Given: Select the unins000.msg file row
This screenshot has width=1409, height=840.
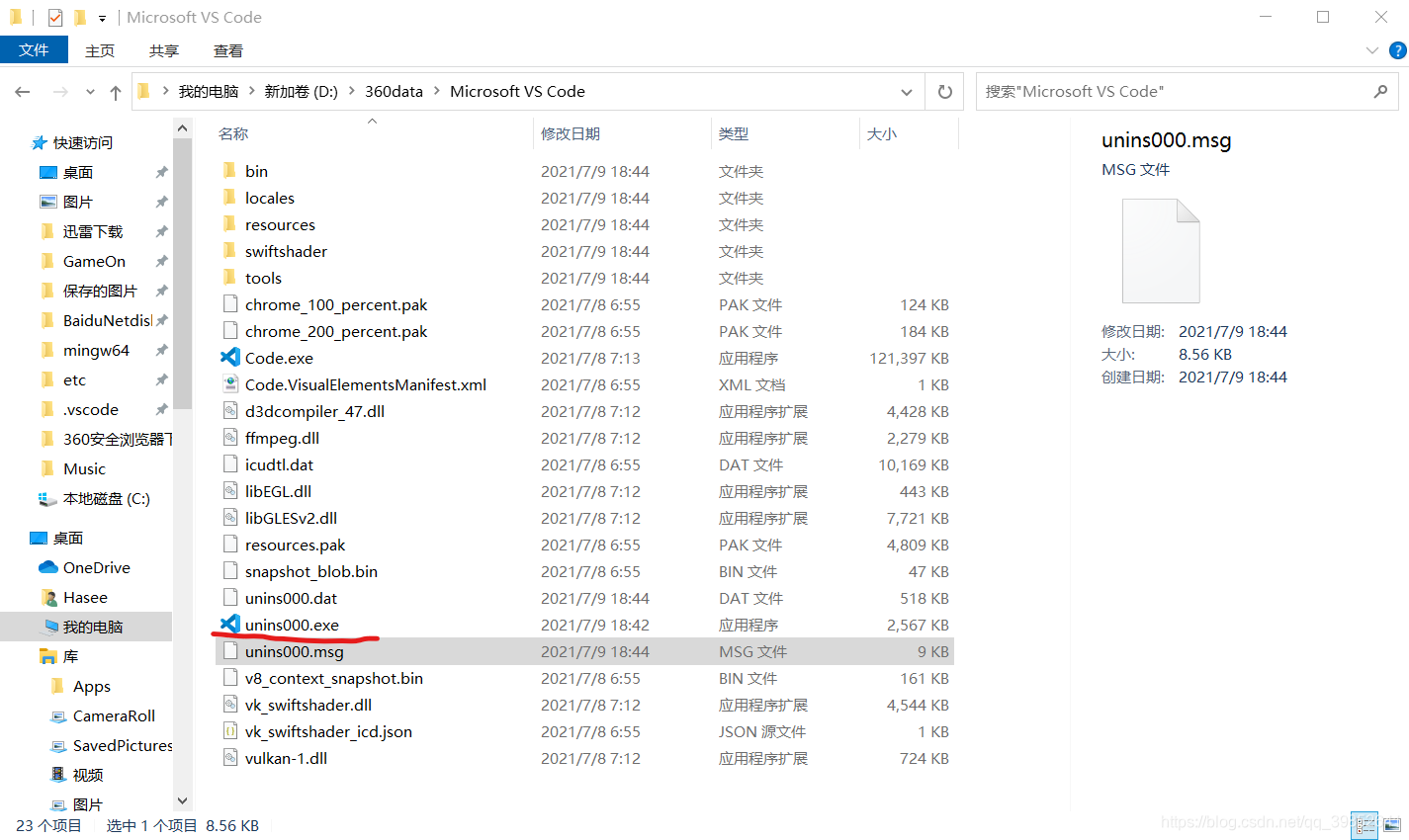Looking at the screenshot, I should click(584, 651).
